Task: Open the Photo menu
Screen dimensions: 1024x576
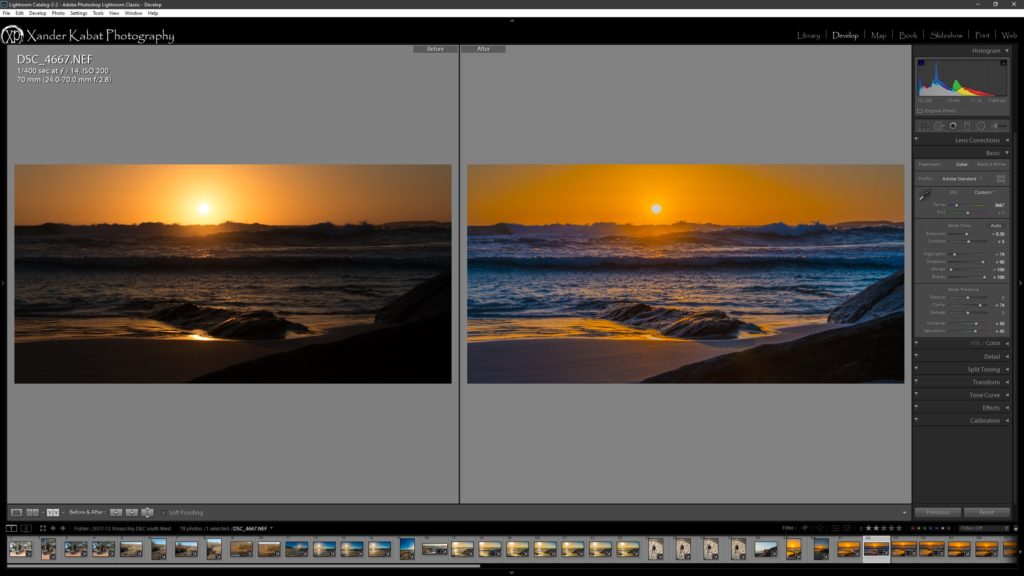Action: click(58, 13)
